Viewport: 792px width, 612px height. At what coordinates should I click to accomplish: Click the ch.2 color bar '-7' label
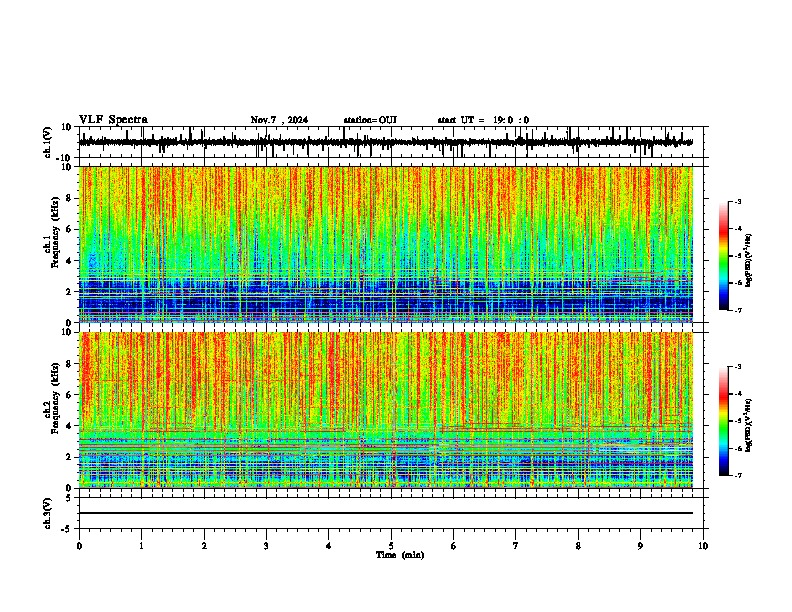tap(737, 475)
